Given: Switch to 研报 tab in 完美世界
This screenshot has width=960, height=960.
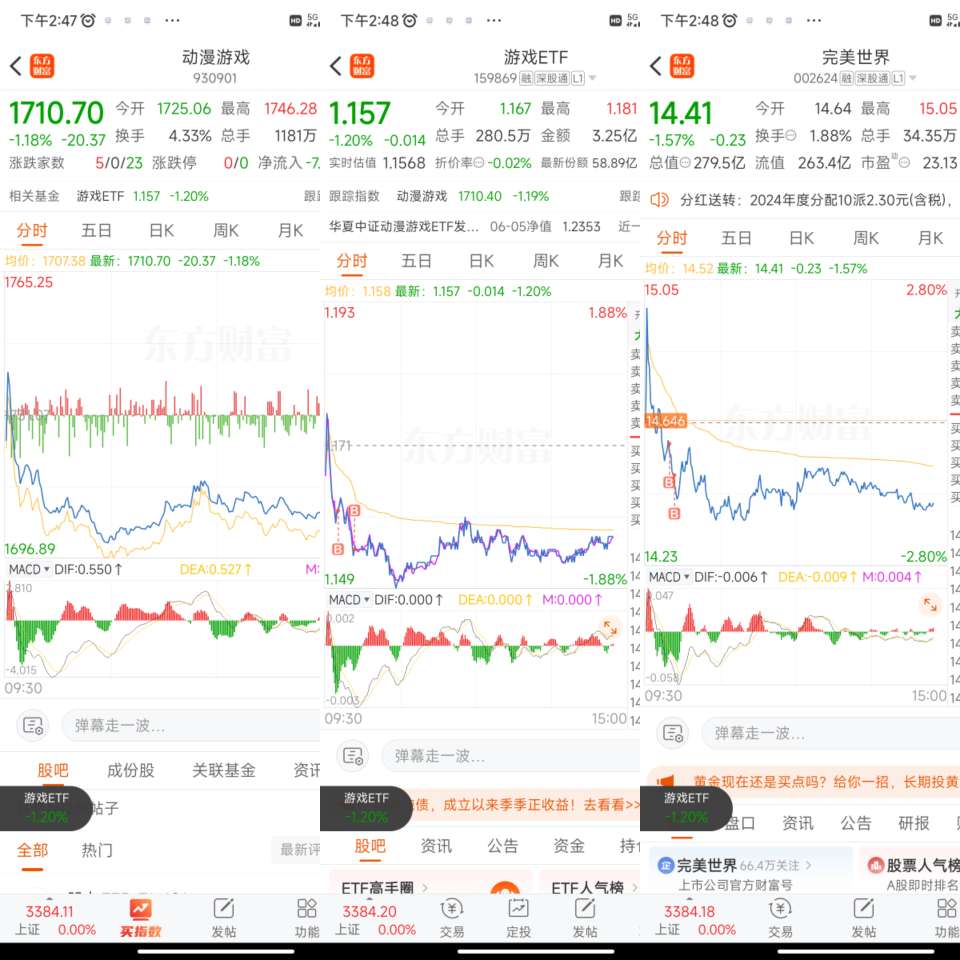Looking at the screenshot, I should [x=913, y=823].
